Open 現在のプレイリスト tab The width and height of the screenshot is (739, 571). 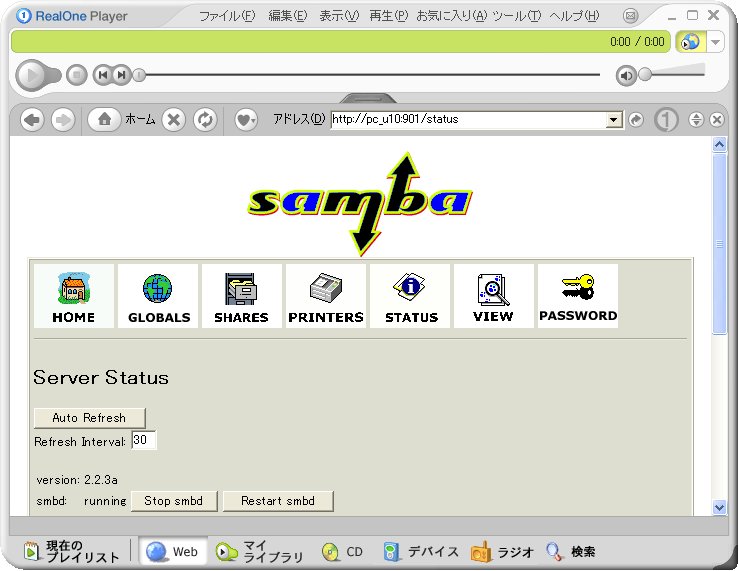coord(72,552)
